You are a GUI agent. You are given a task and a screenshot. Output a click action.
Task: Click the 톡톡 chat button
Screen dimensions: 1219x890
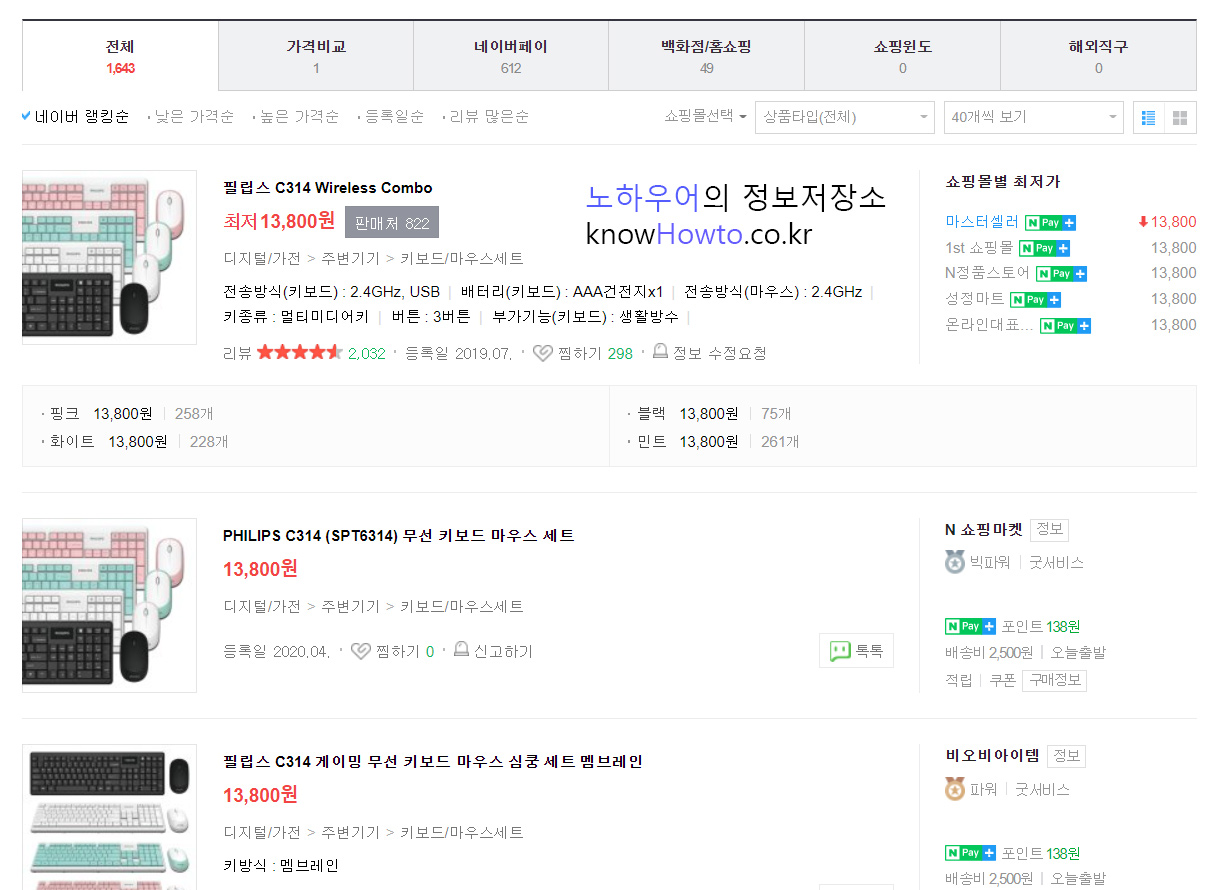click(856, 650)
